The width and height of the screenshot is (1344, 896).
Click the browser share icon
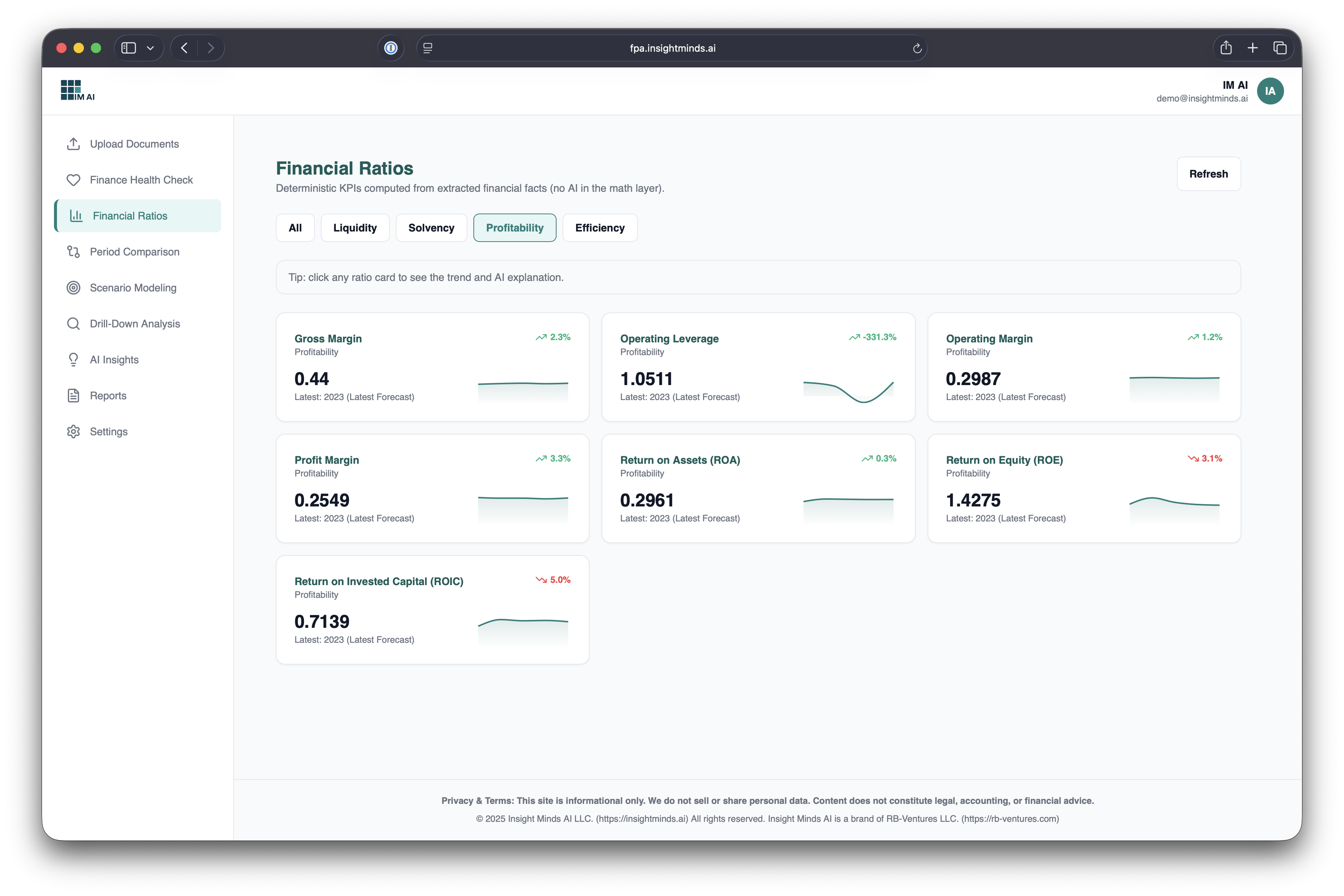coord(1226,48)
